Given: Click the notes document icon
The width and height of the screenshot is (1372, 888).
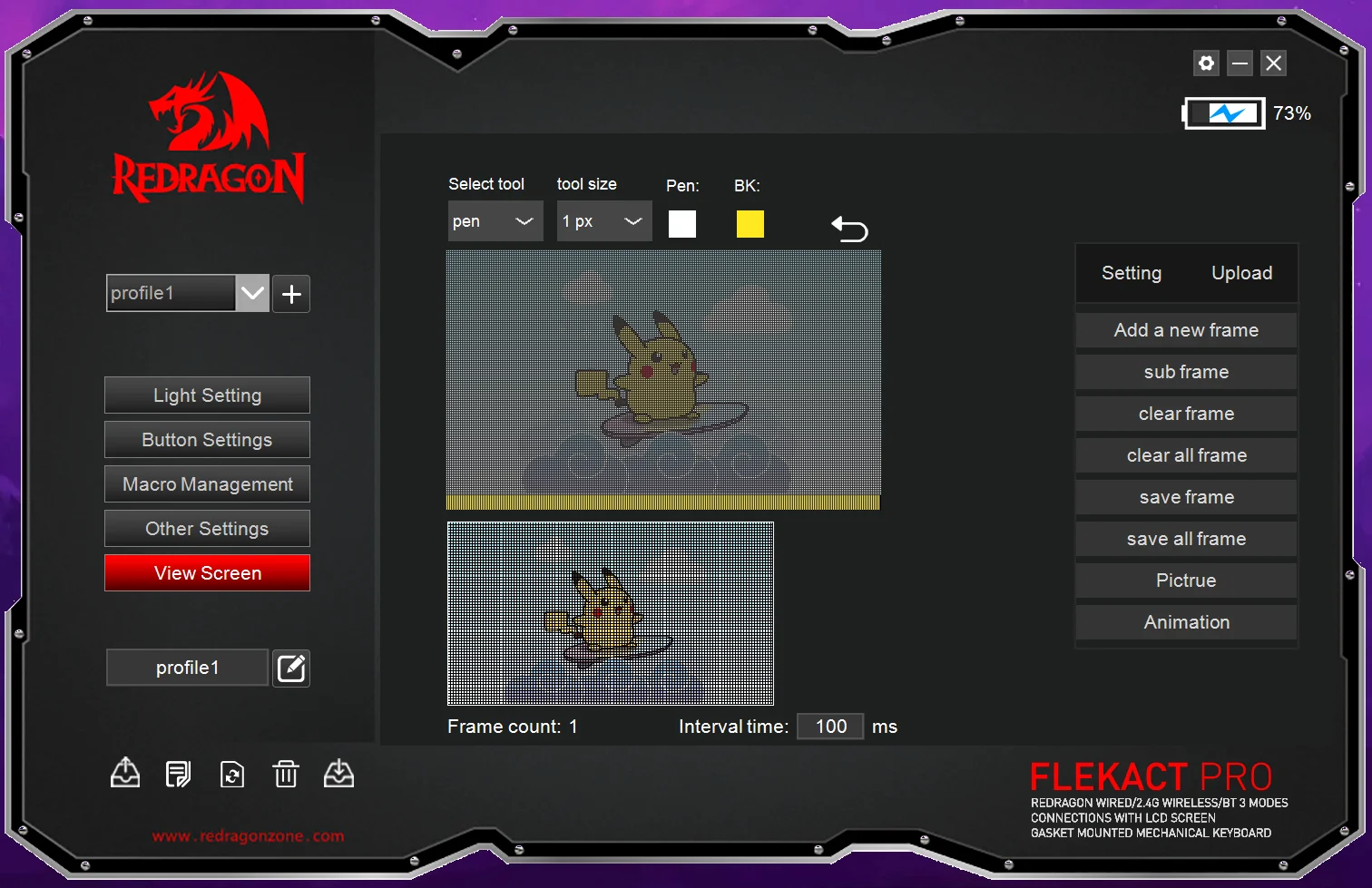Looking at the screenshot, I should pyautogui.click(x=178, y=774).
